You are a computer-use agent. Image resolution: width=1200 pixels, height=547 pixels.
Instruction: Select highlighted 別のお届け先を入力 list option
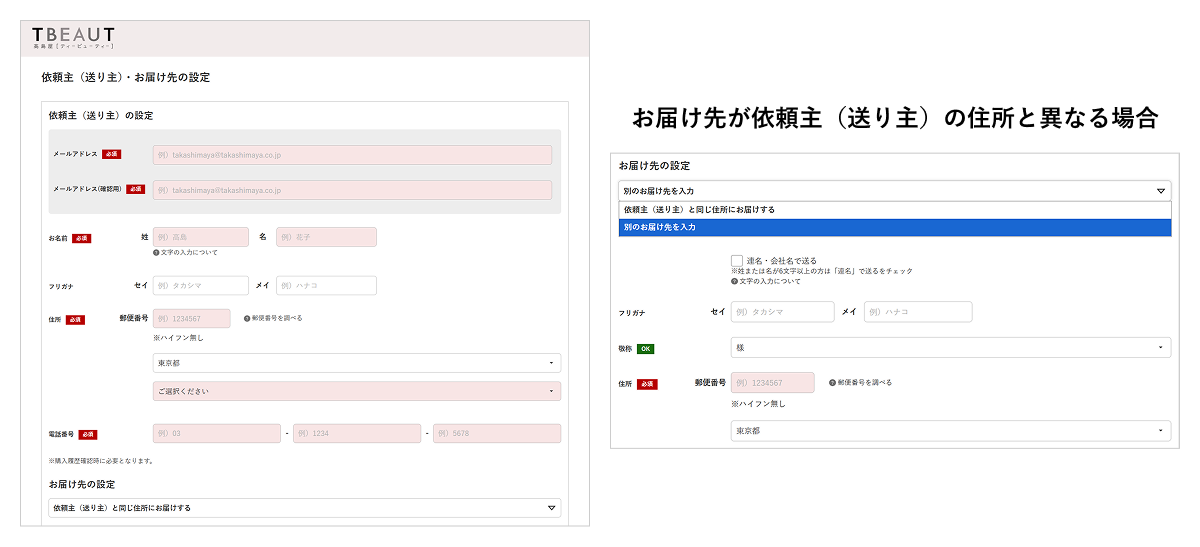(x=895, y=228)
